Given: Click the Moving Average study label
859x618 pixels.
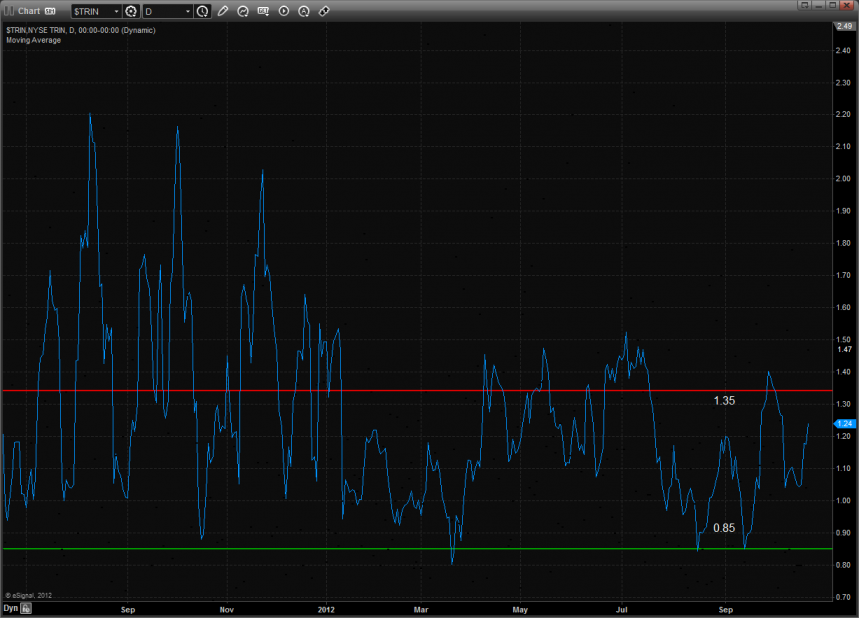Looking at the screenshot, I should (32, 40).
